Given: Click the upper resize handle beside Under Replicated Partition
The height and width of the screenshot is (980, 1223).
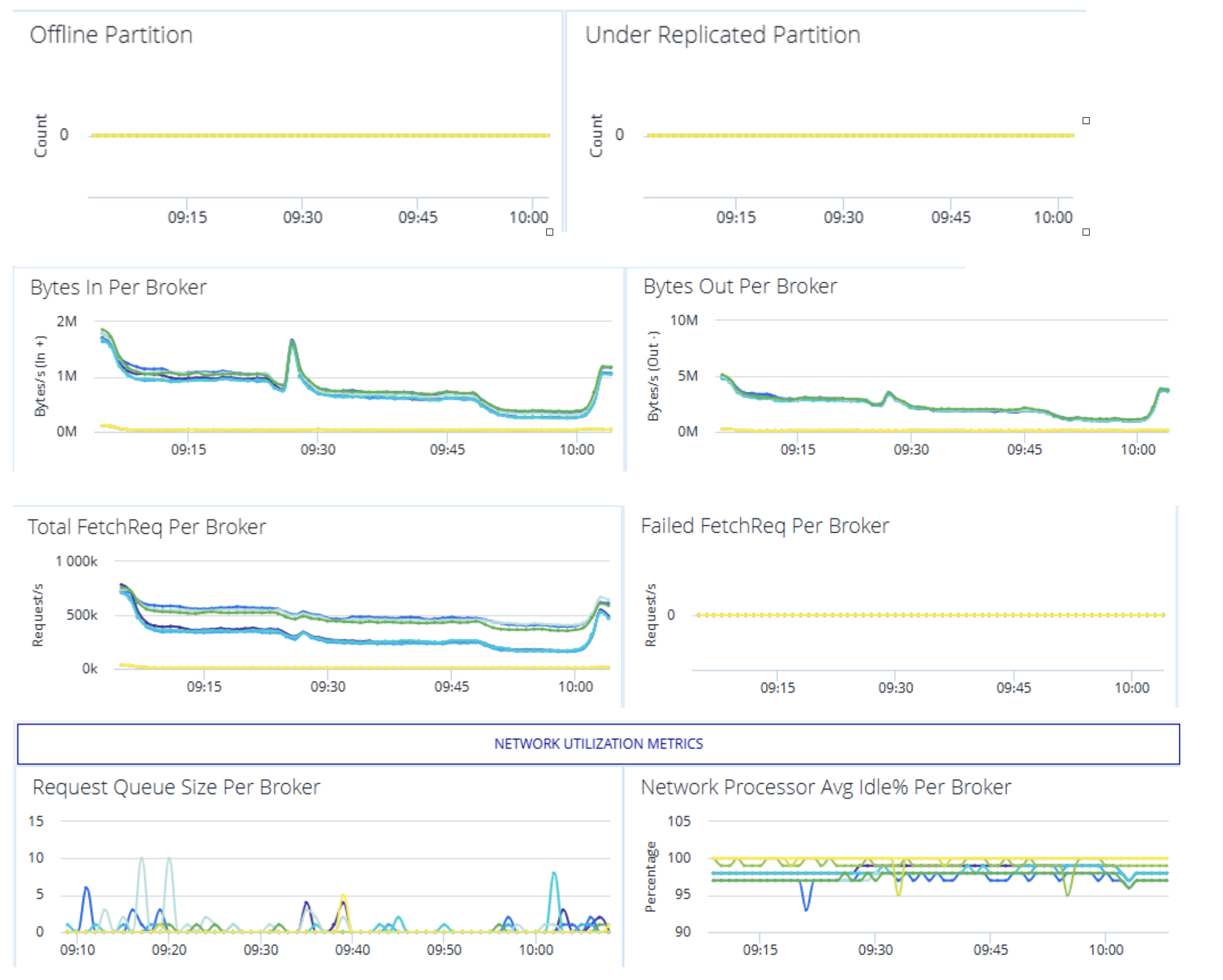Looking at the screenshot, I should point(1086,121).
